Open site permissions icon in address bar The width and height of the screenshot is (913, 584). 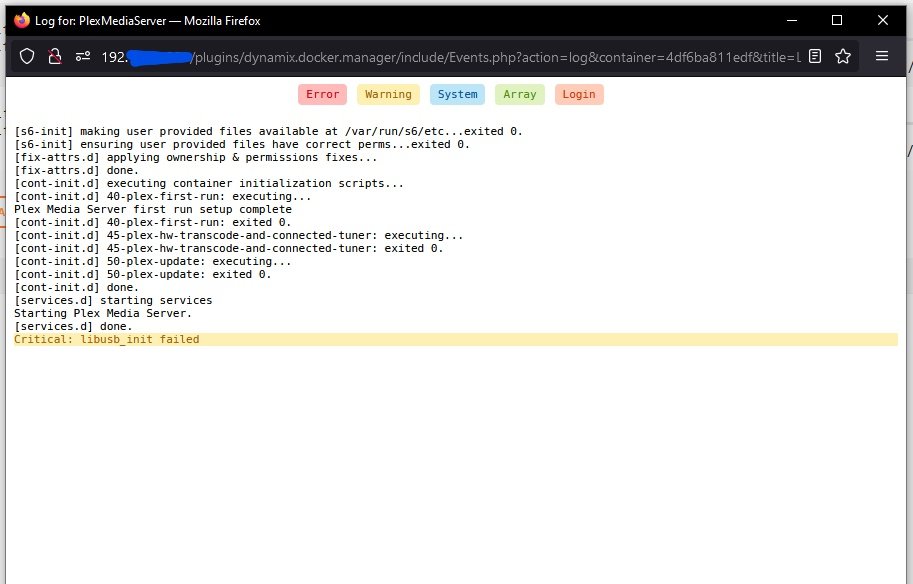coord(83,56)
